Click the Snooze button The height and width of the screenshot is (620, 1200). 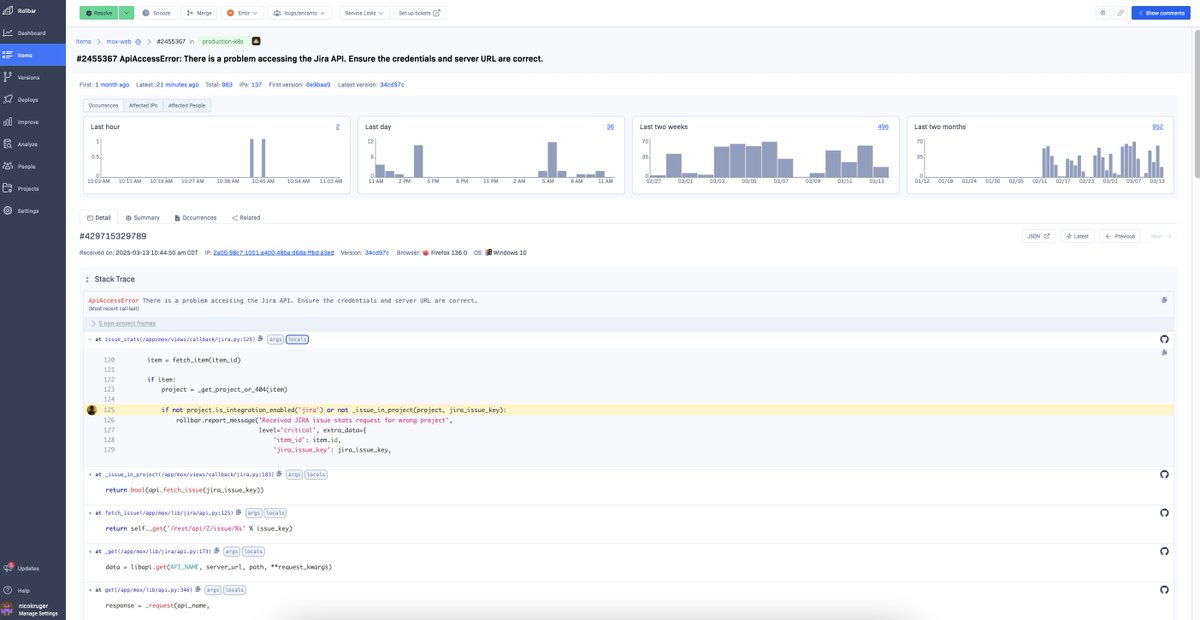(x=157, y=13)
